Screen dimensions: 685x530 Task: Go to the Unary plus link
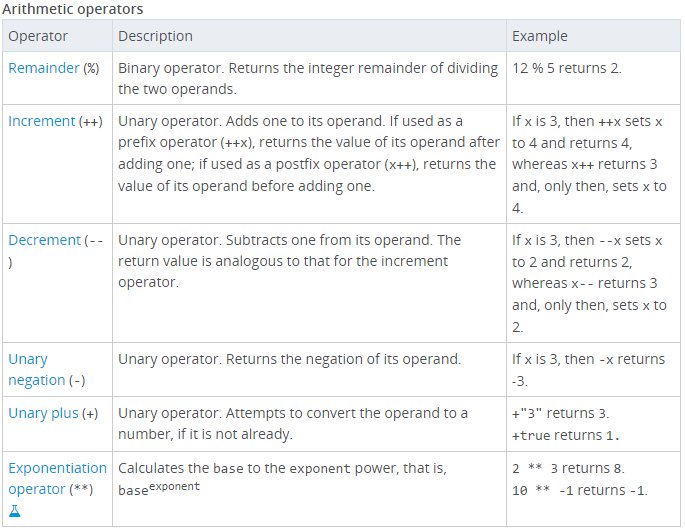pos(43,413)
